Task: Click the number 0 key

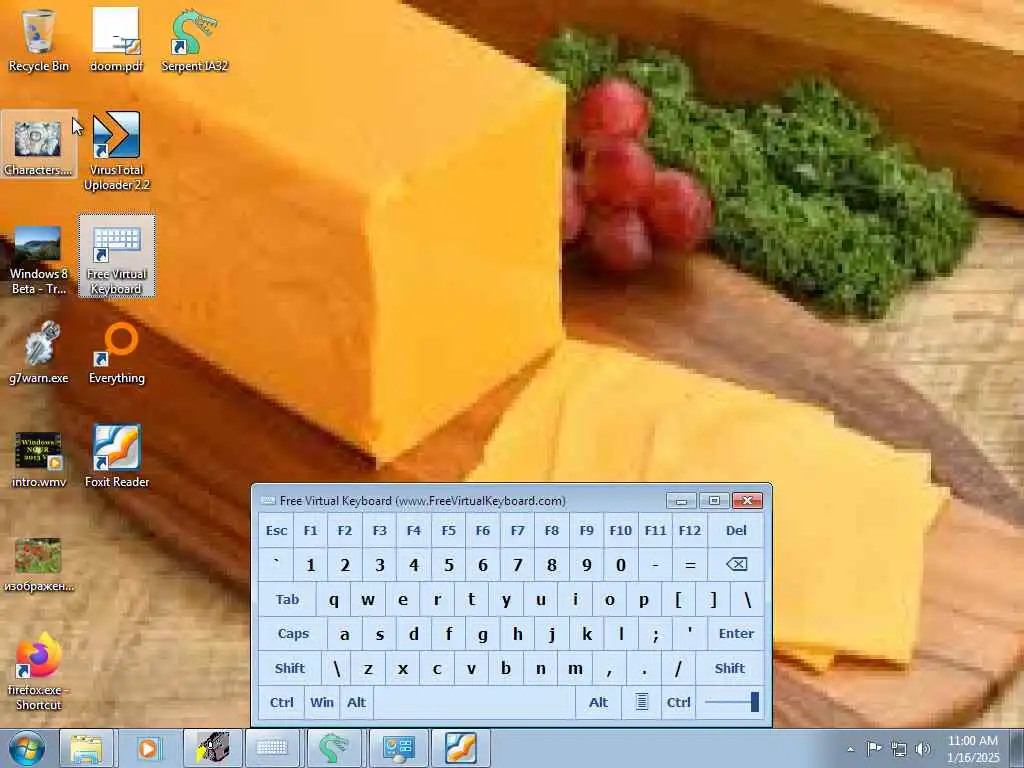Action: 621,564
